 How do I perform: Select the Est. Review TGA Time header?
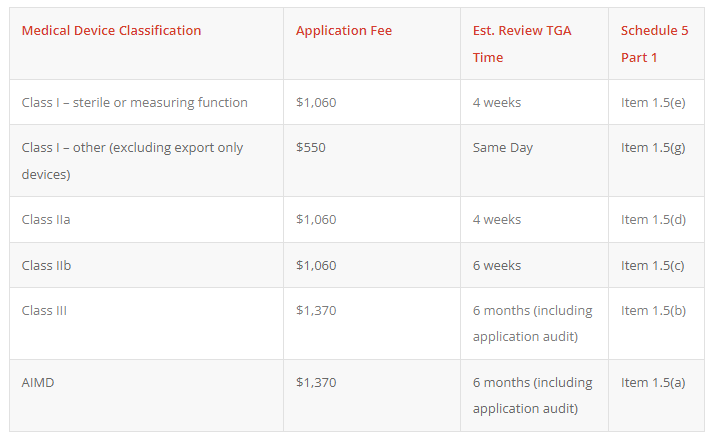click(522, 44)
